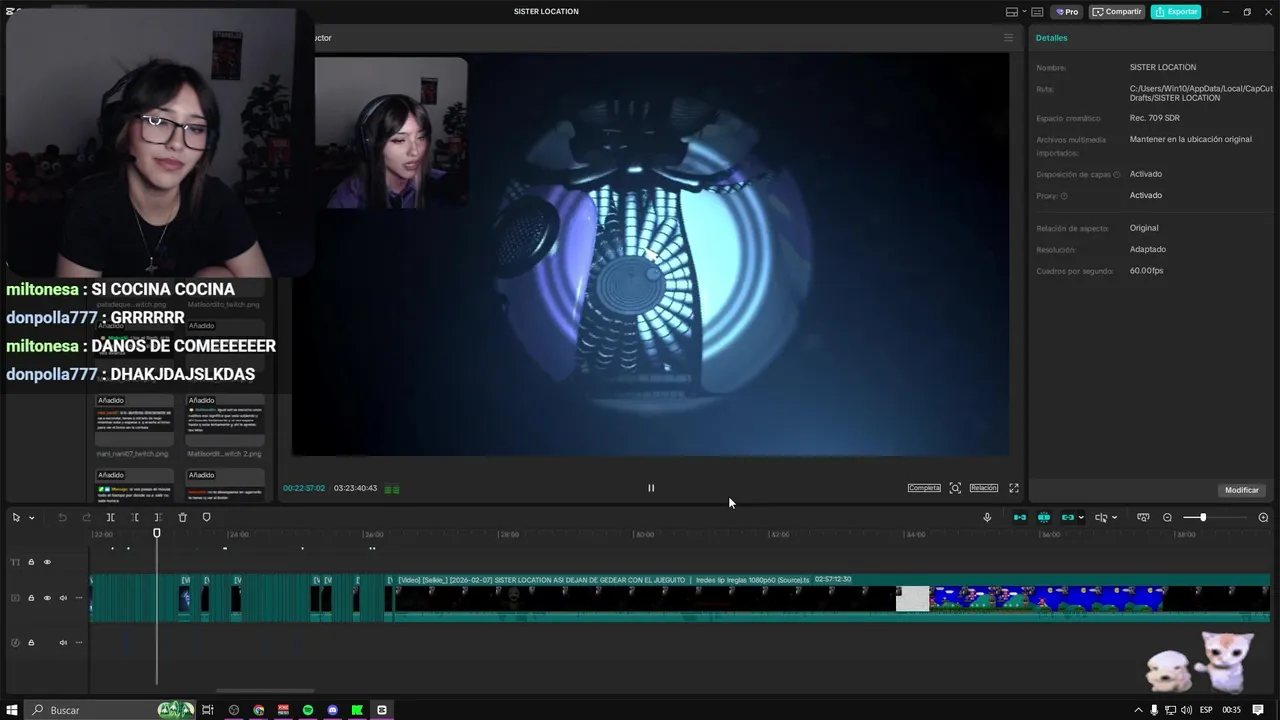The width and height of the screenshot is (1280, 720).
Task: Open linkage options dropdown arrow
Action: (x=1081, y=518)
